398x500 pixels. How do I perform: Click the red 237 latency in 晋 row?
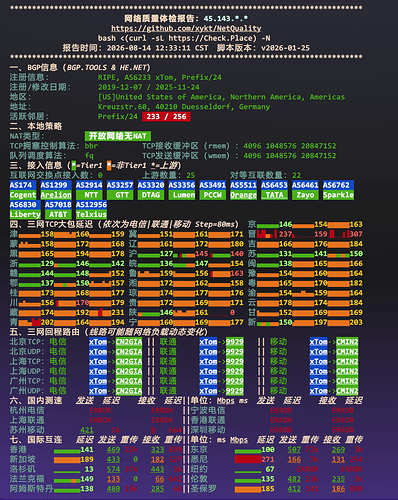(x=285, y=234)
